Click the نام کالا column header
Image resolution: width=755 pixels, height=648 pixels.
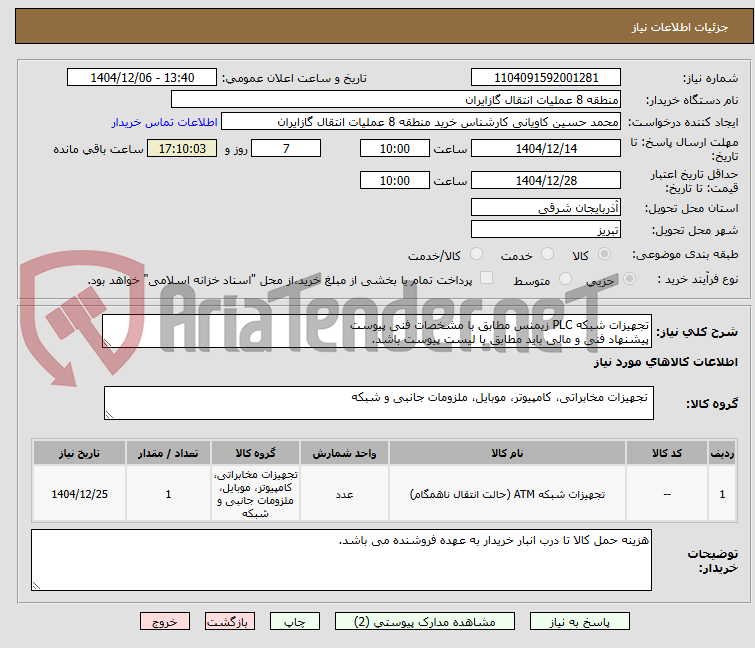[507, 453]
